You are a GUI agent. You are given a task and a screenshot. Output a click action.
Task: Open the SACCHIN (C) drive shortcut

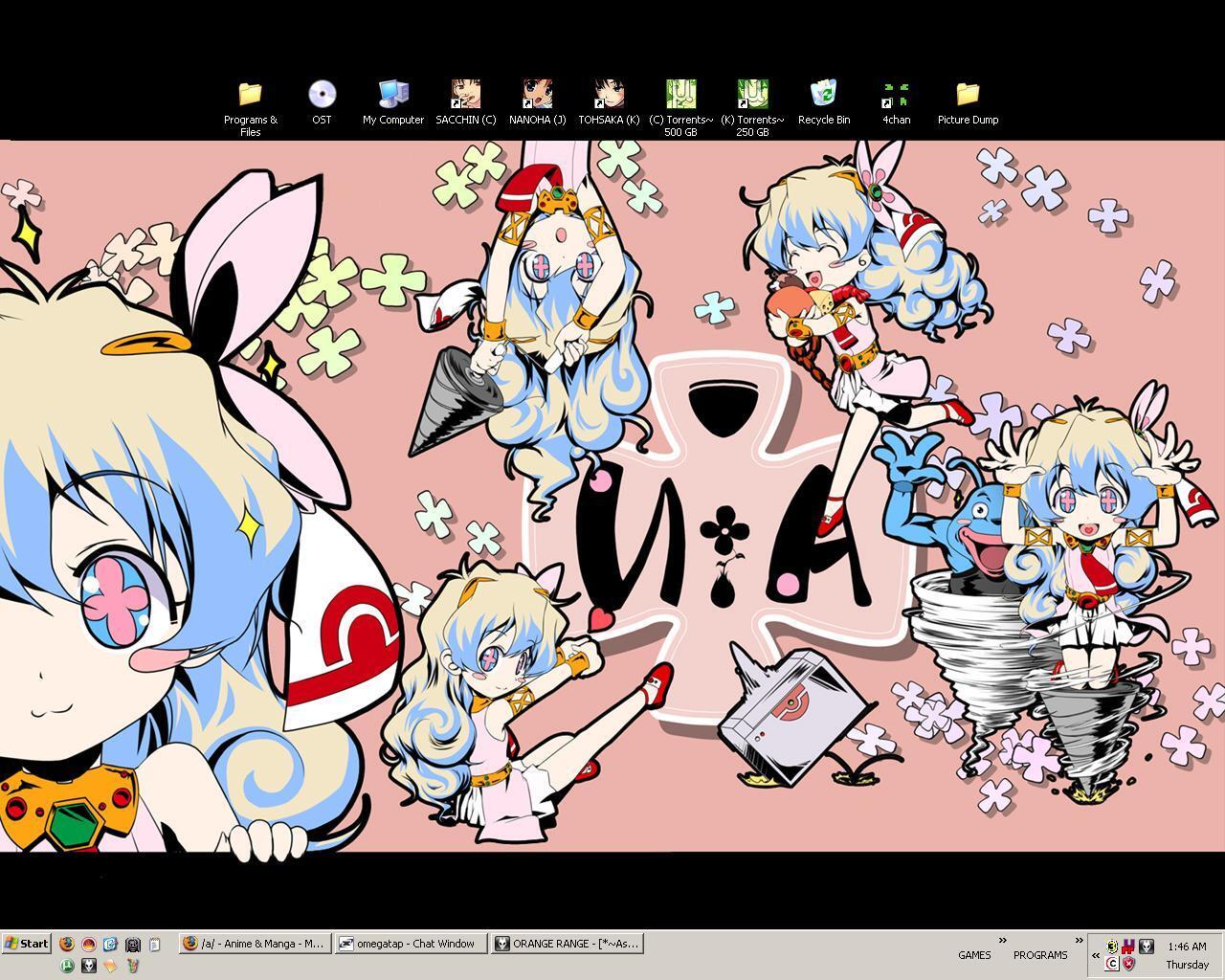(x=465, y=94)
